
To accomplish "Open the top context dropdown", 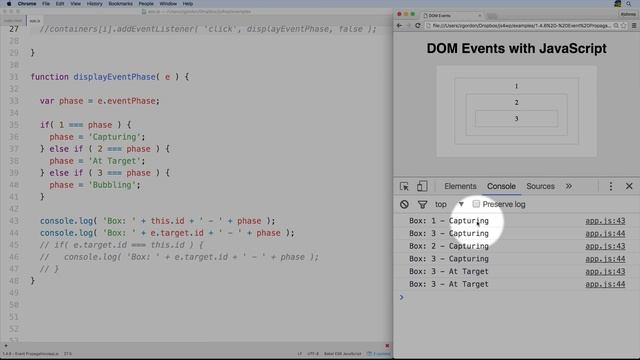I will pyautogui.click(x=449, y=204).
